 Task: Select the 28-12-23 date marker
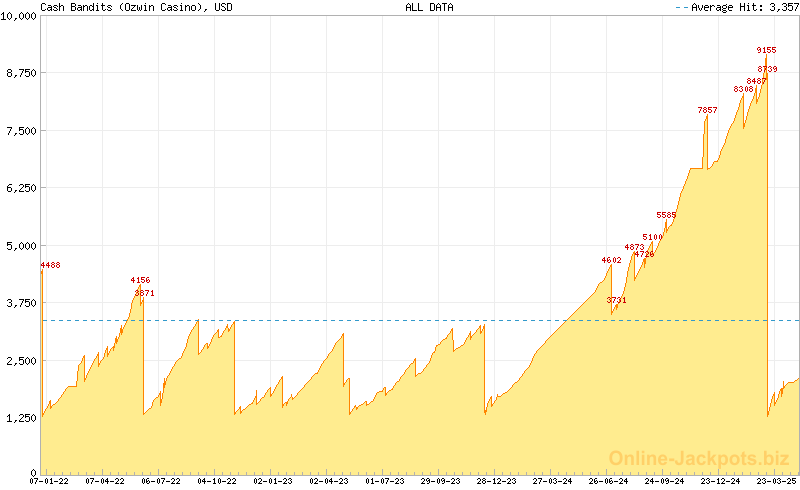point(496,481)
